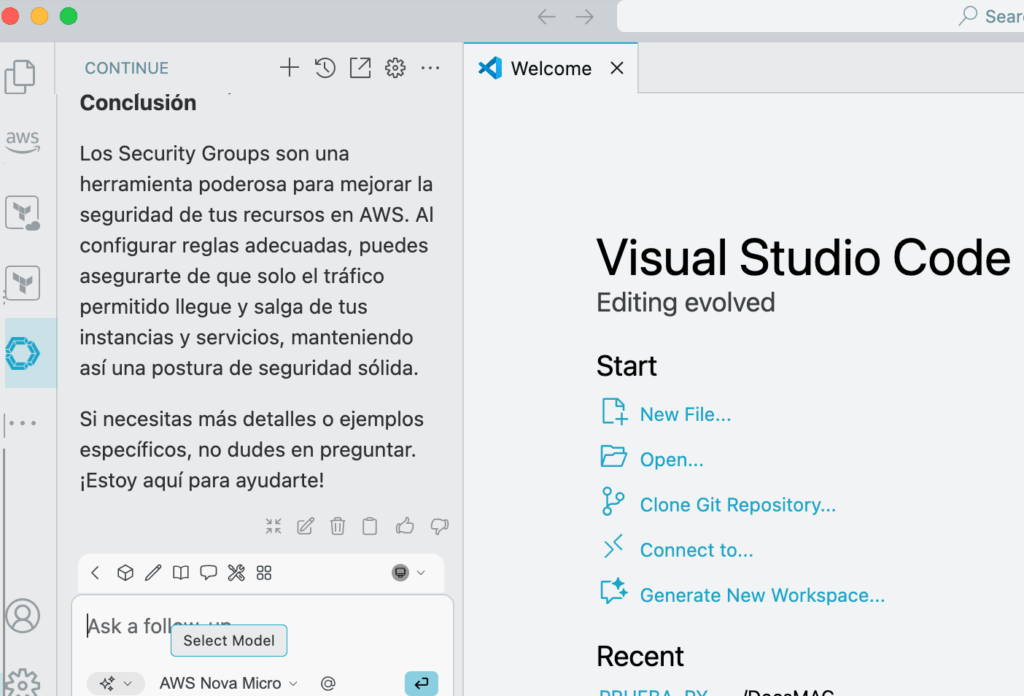1024x696 pixels.
Task: Edit the assistant response with the pencil-square icon
Action: [x=306, y=526]
